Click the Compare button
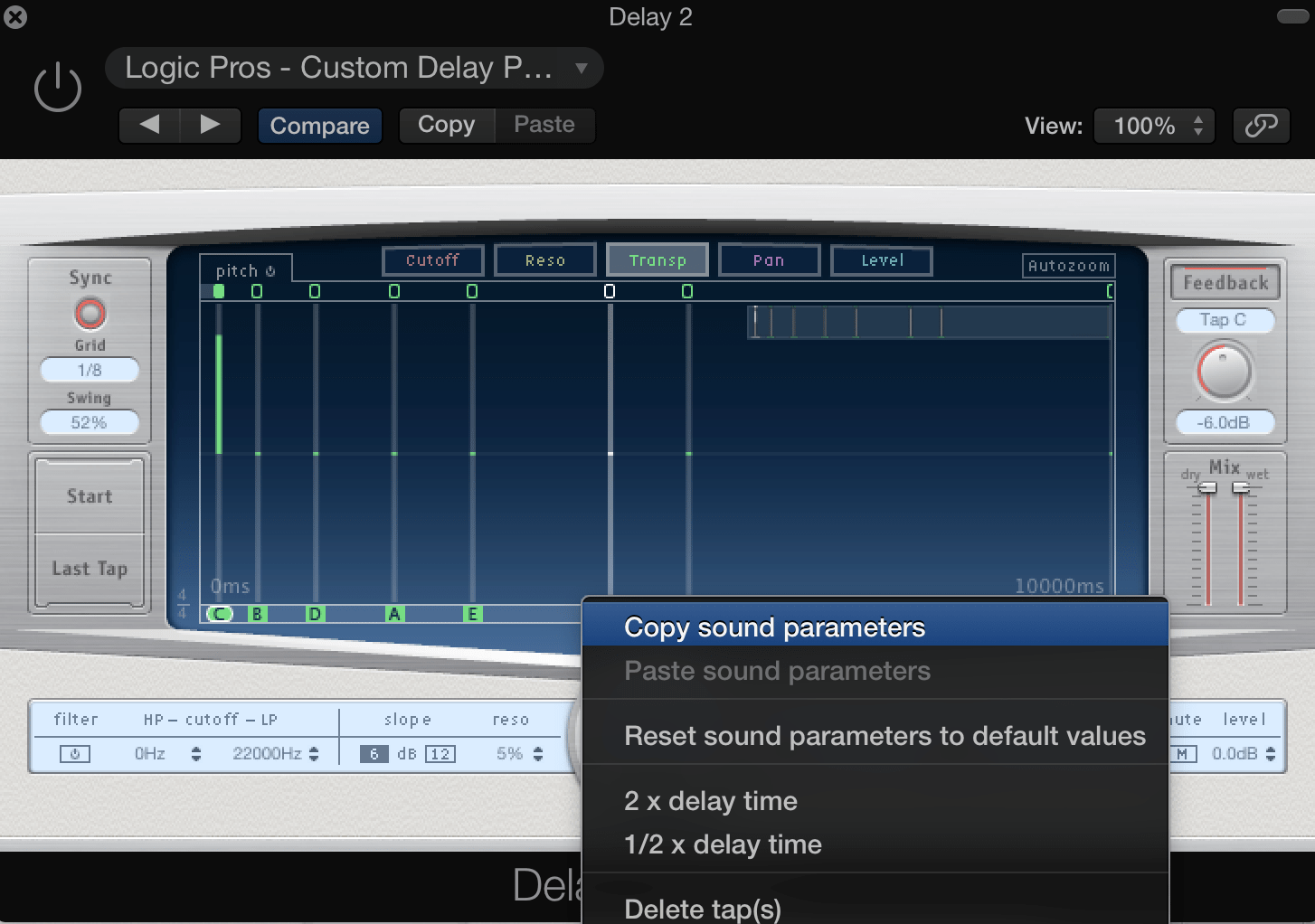Image resolution: width=1315 pixels, height=924 pixels. [x=319, y=126]
